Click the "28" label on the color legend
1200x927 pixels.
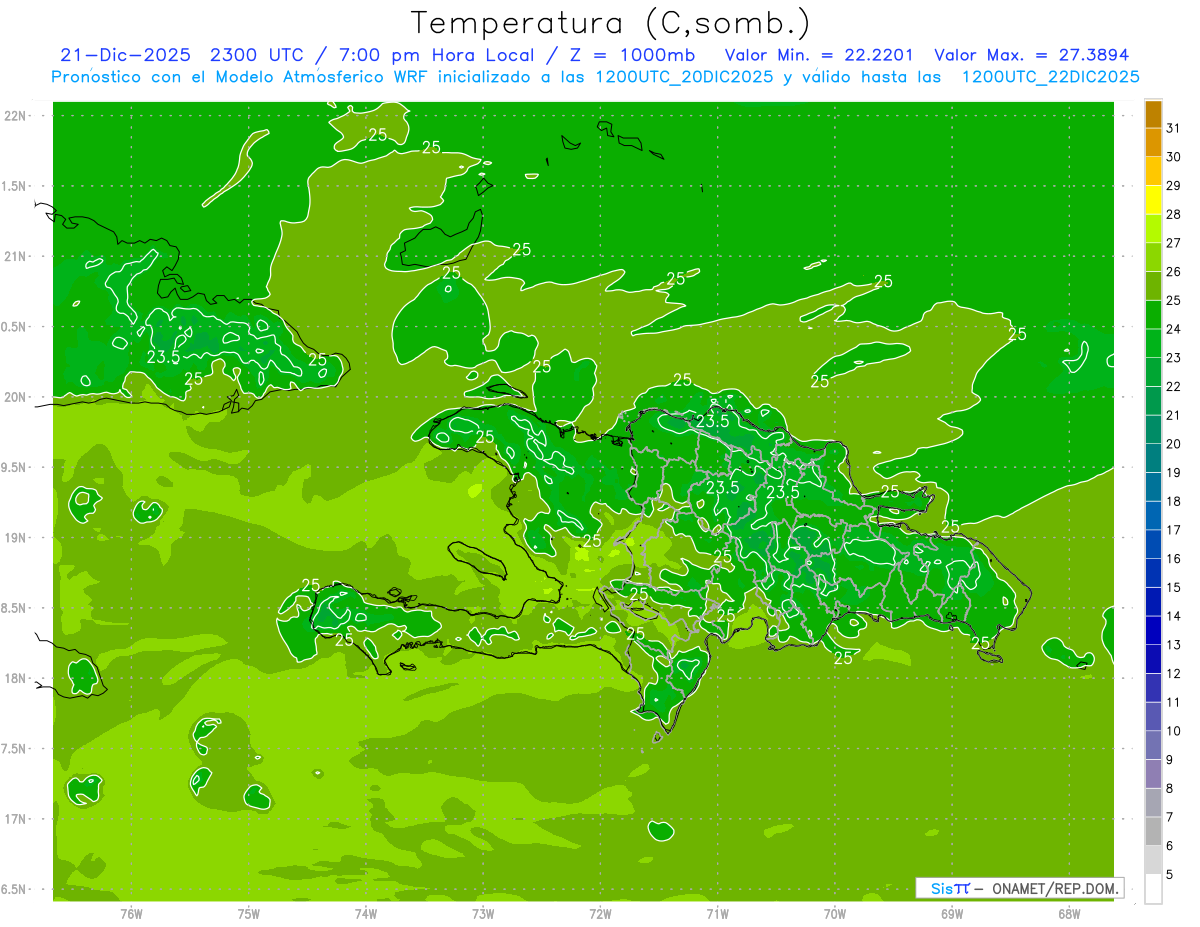tap(1173, 214)
